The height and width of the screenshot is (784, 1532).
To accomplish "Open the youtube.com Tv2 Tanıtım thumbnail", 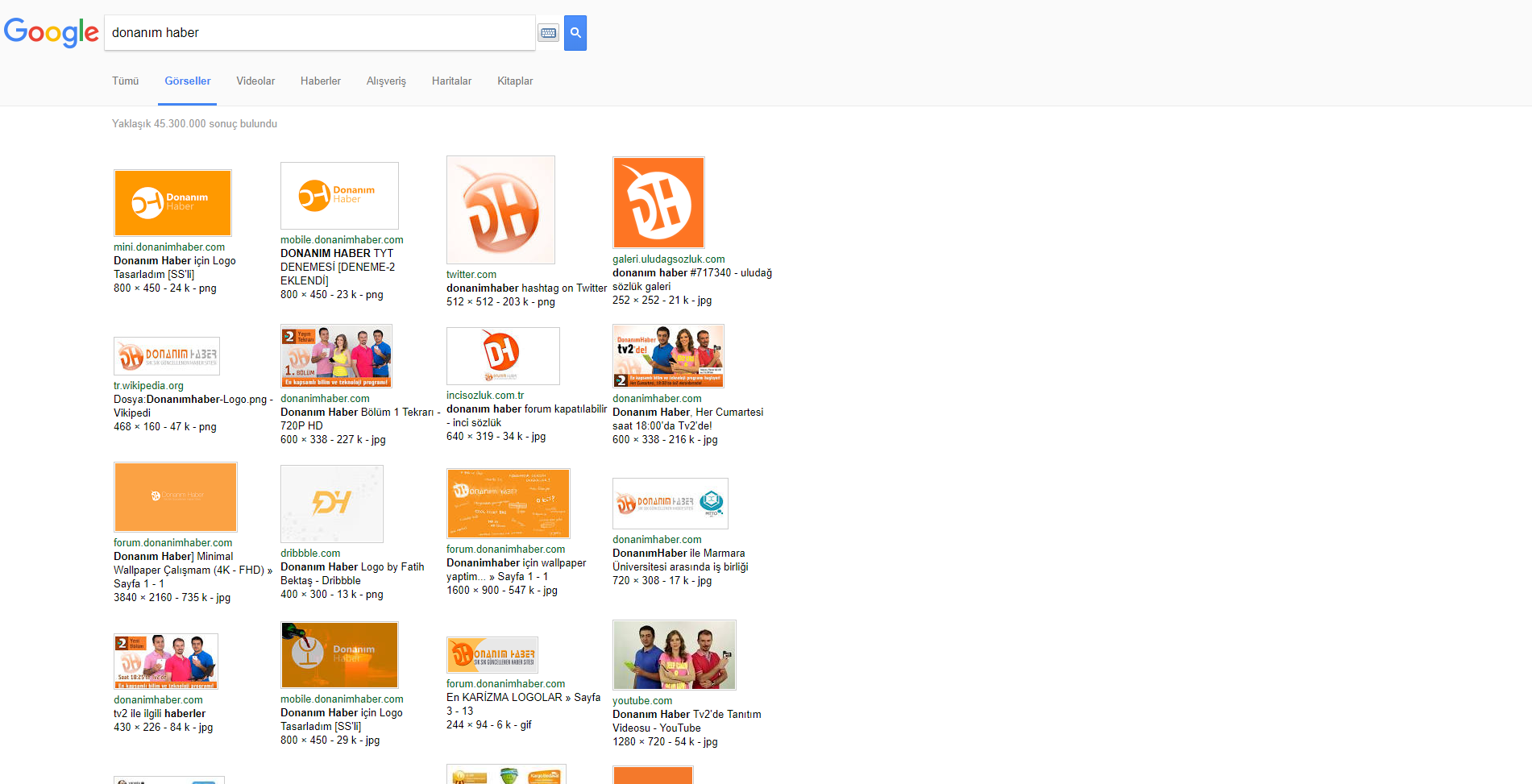I will 675,655.
